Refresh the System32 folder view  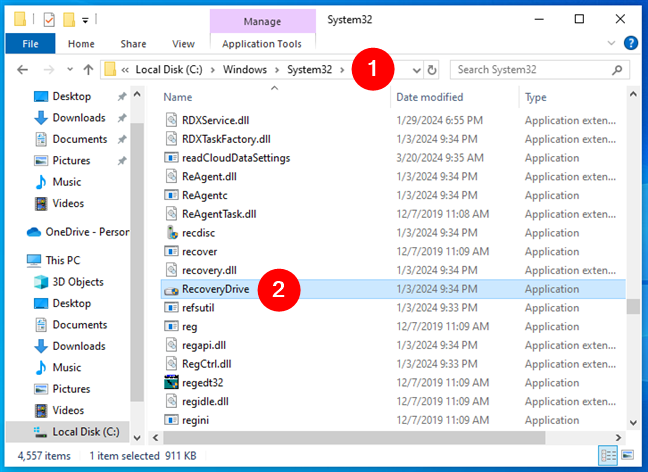click(432, 70)
